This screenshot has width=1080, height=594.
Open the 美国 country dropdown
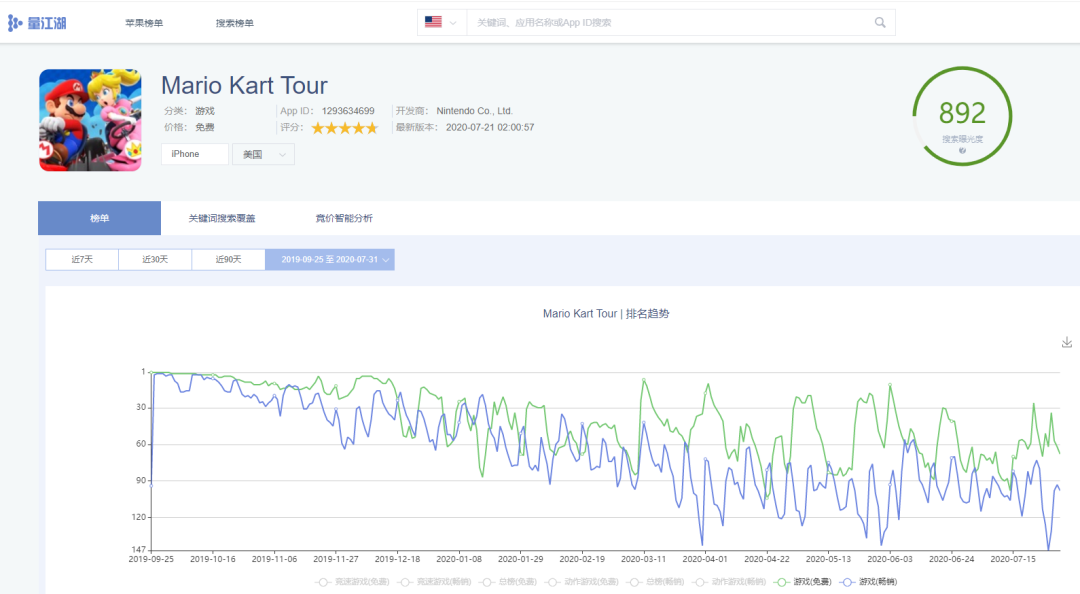(x=263, y=154)
